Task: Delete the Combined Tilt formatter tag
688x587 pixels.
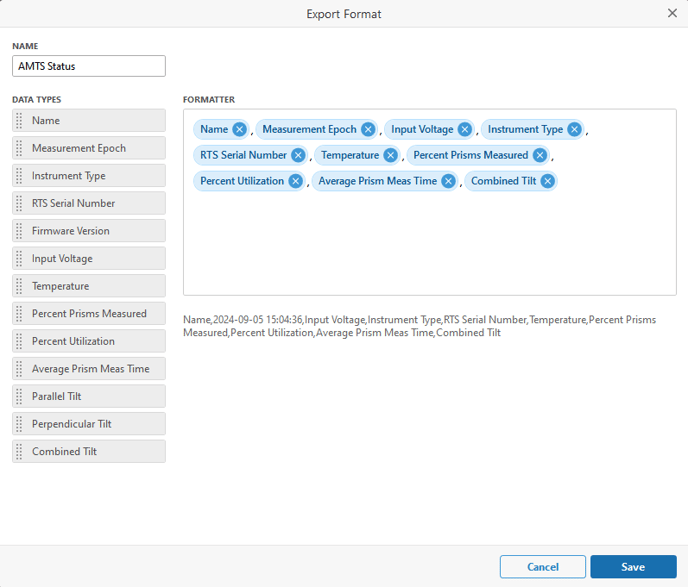Action: tap(547, 181)
